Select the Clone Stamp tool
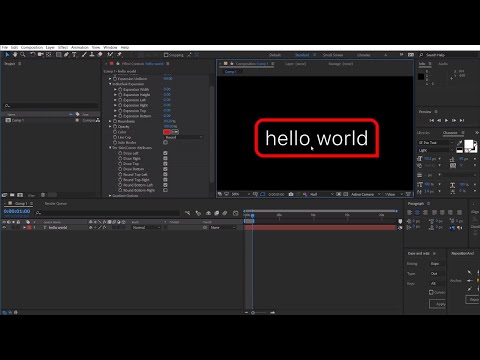 pos(92,55)
